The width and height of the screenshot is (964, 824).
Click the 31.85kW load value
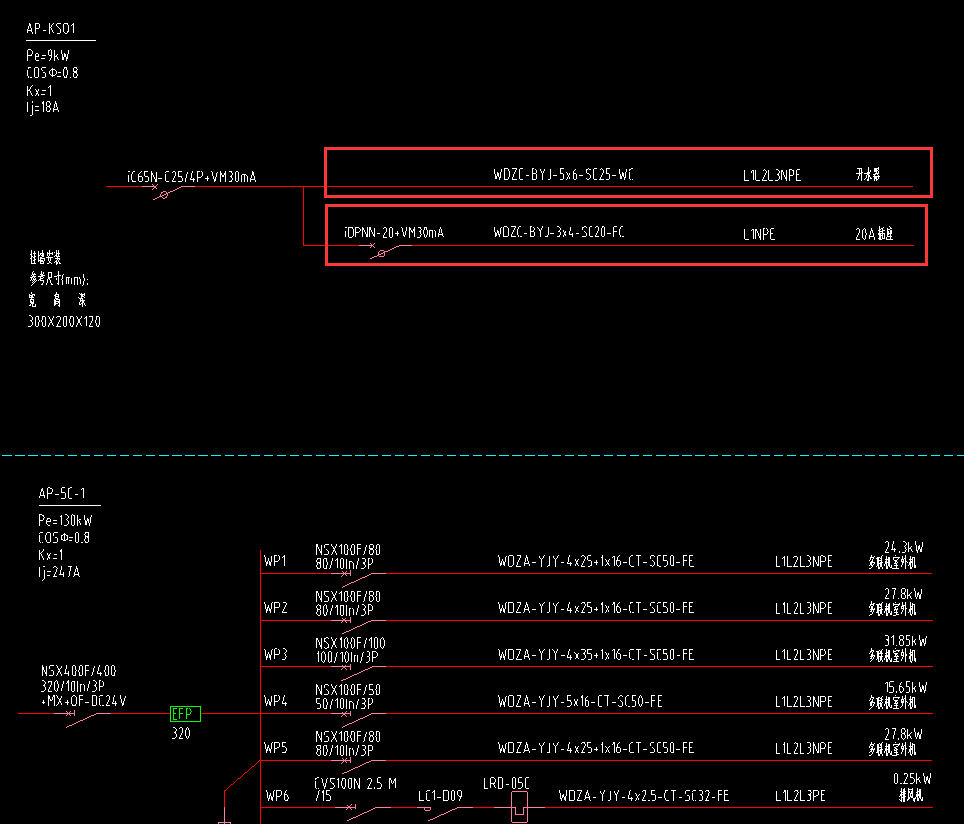[906, 641]
